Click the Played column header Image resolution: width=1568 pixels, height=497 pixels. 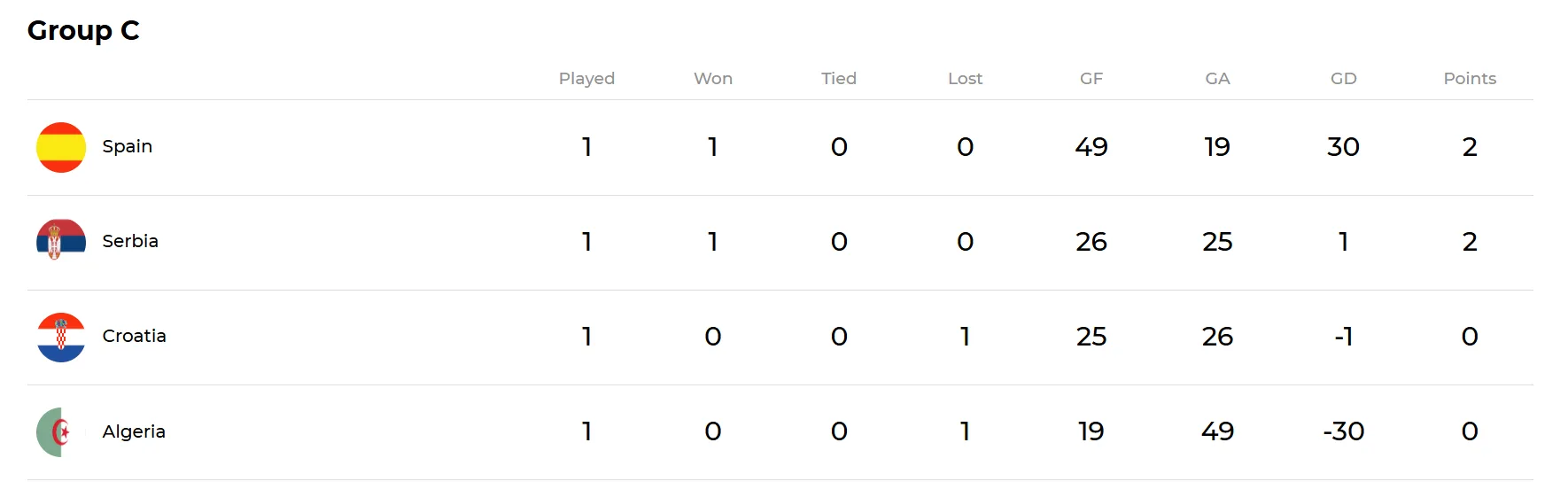[586, 78]
